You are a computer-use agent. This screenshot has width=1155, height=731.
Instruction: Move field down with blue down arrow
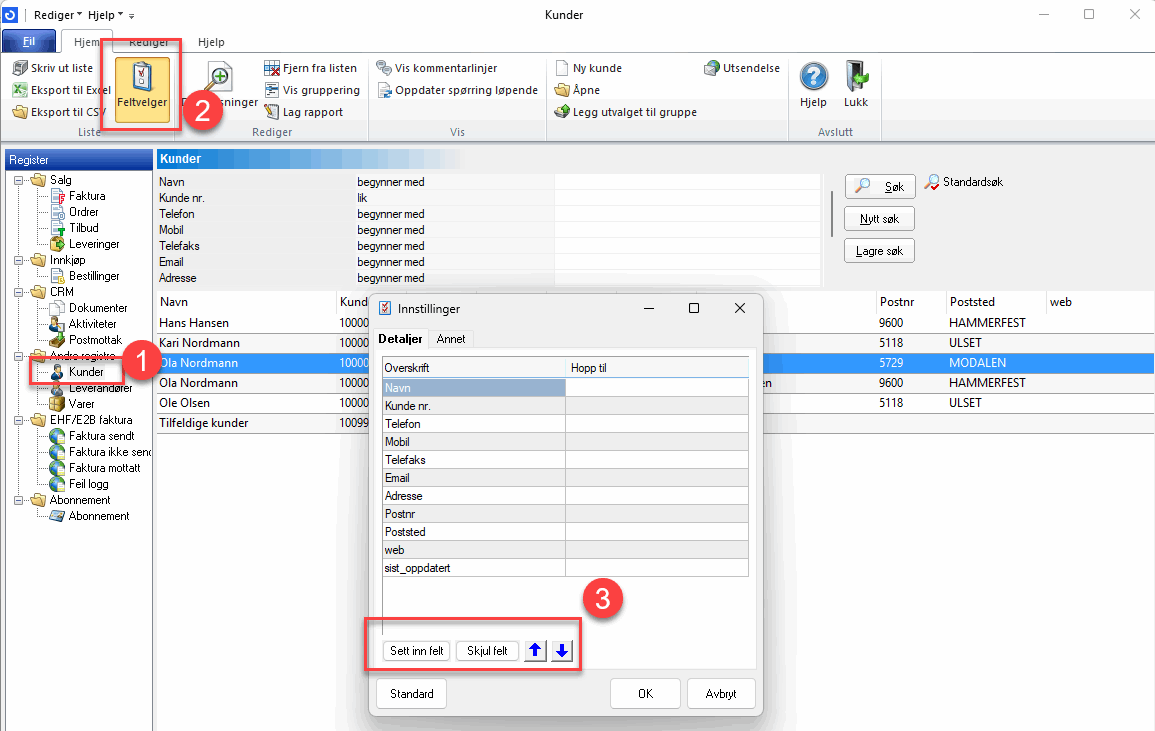click(562, 651)
